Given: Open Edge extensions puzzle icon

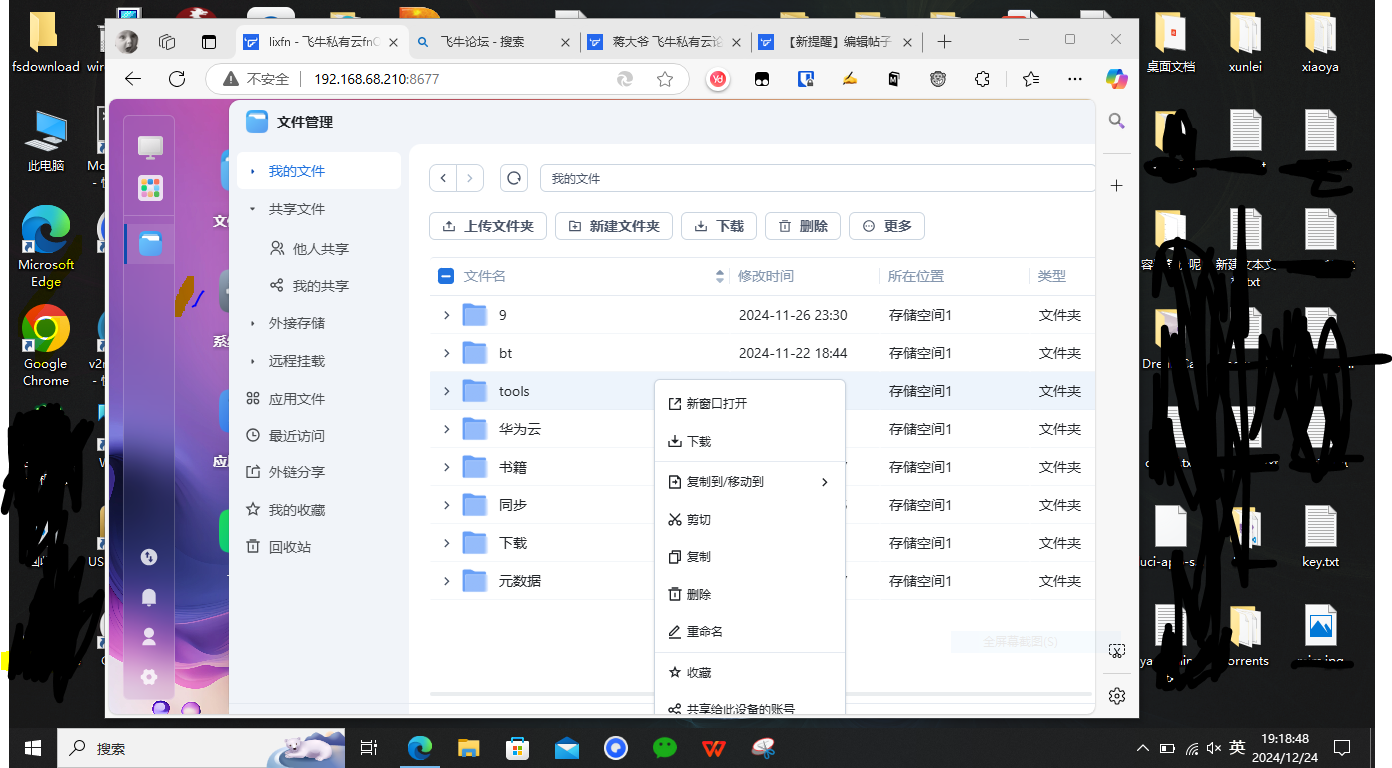Looking at the screenshot, I should pos(982,79).
